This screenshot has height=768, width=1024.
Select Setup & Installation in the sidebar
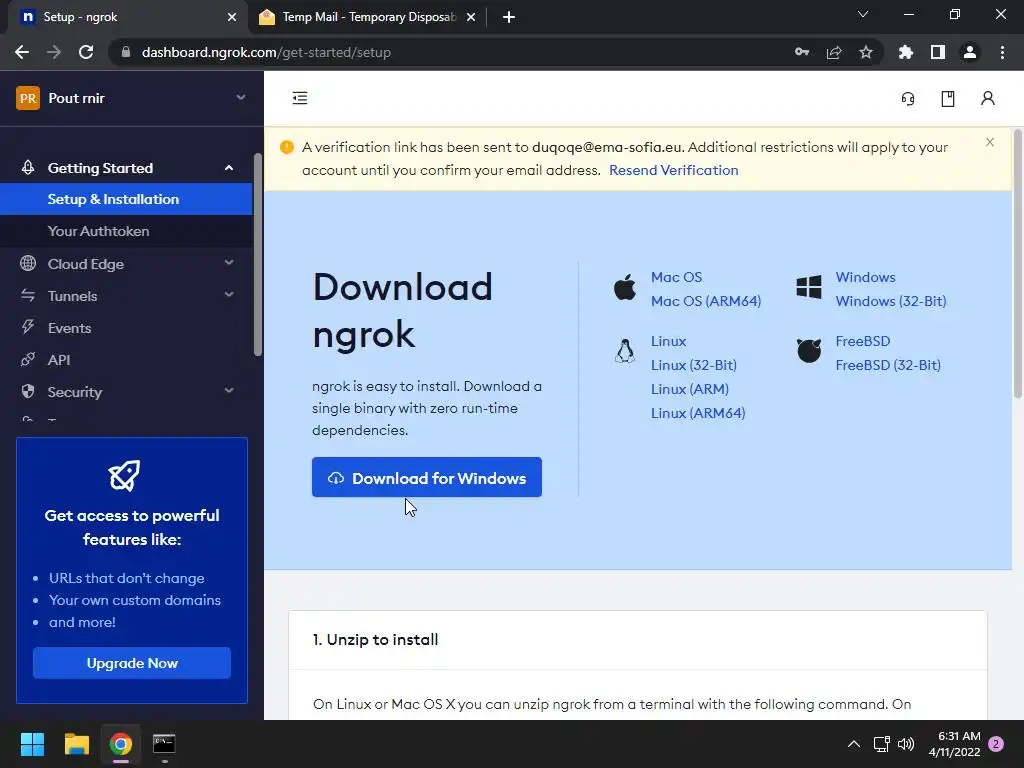pos(126,199)
